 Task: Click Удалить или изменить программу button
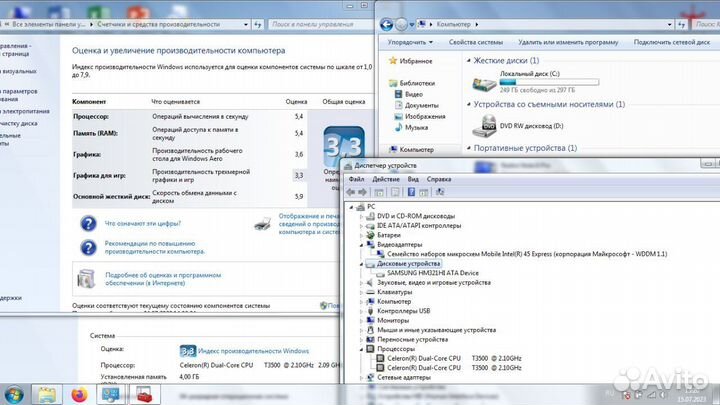(x=568, y=42)
